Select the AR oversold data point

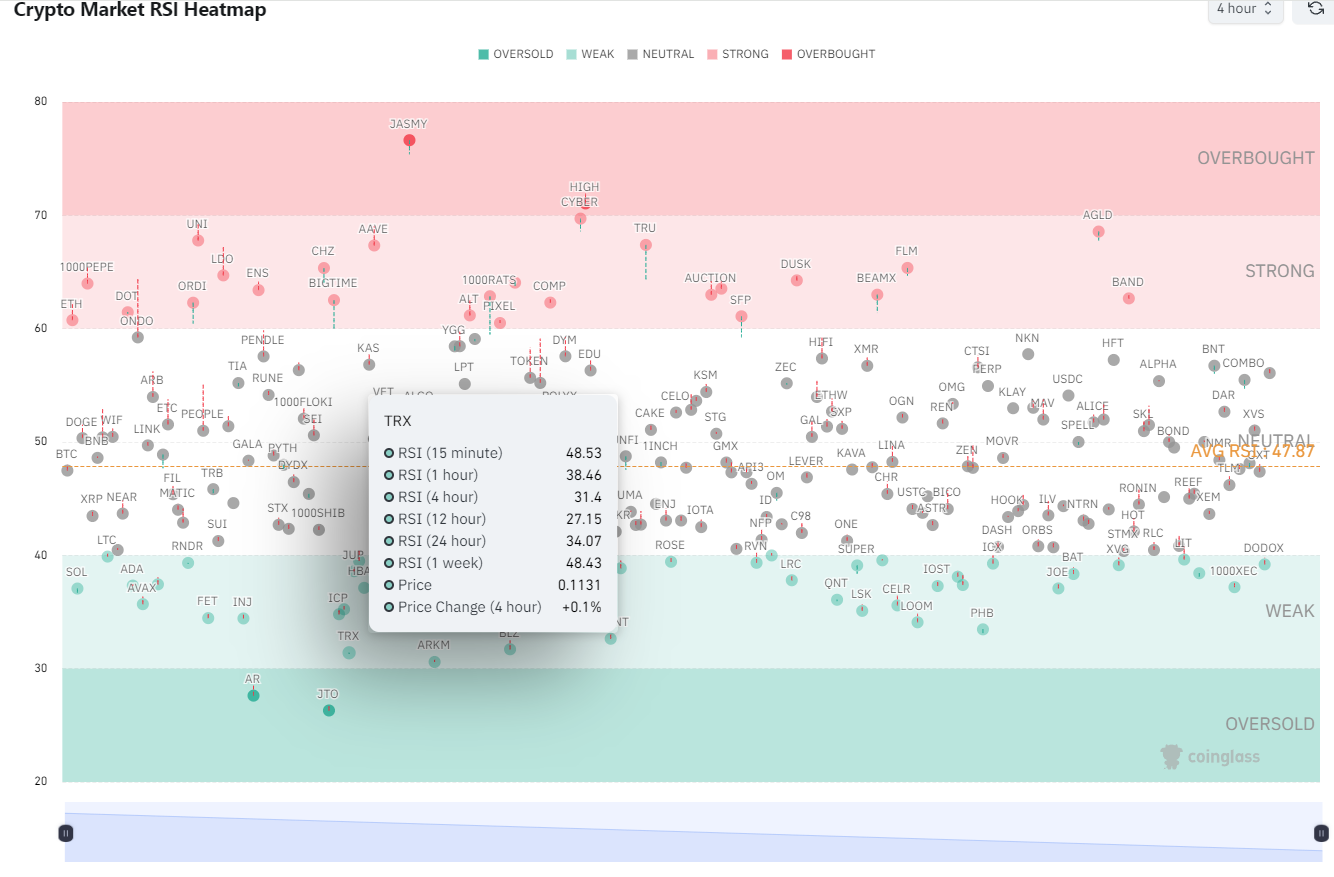tap(253, 696)
